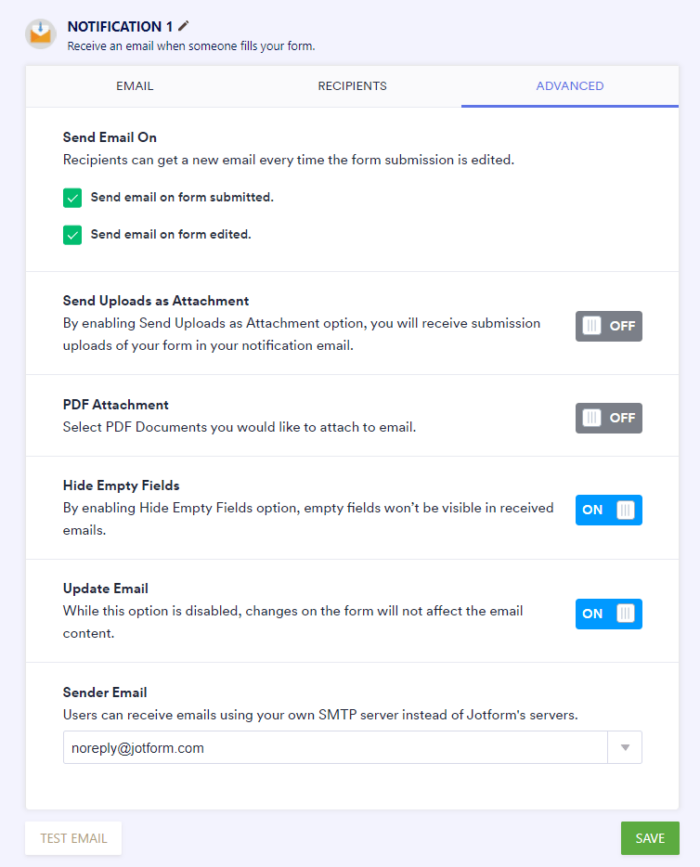The height and width of the screenshot is (867, 700).
Task: Click the green checkmark beside form edited
Action: 72,234
